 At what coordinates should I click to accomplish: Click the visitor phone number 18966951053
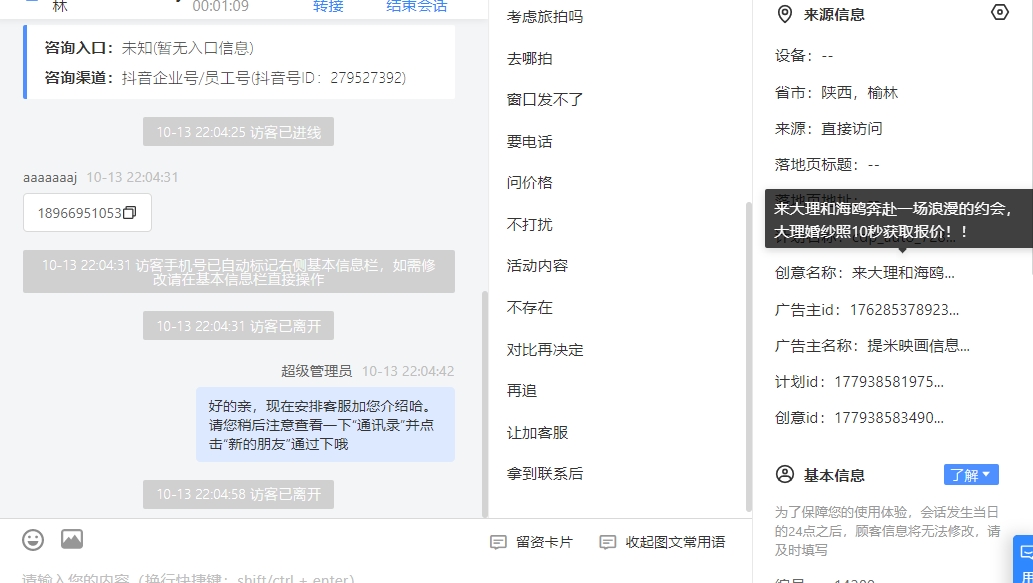click(80, 213)
